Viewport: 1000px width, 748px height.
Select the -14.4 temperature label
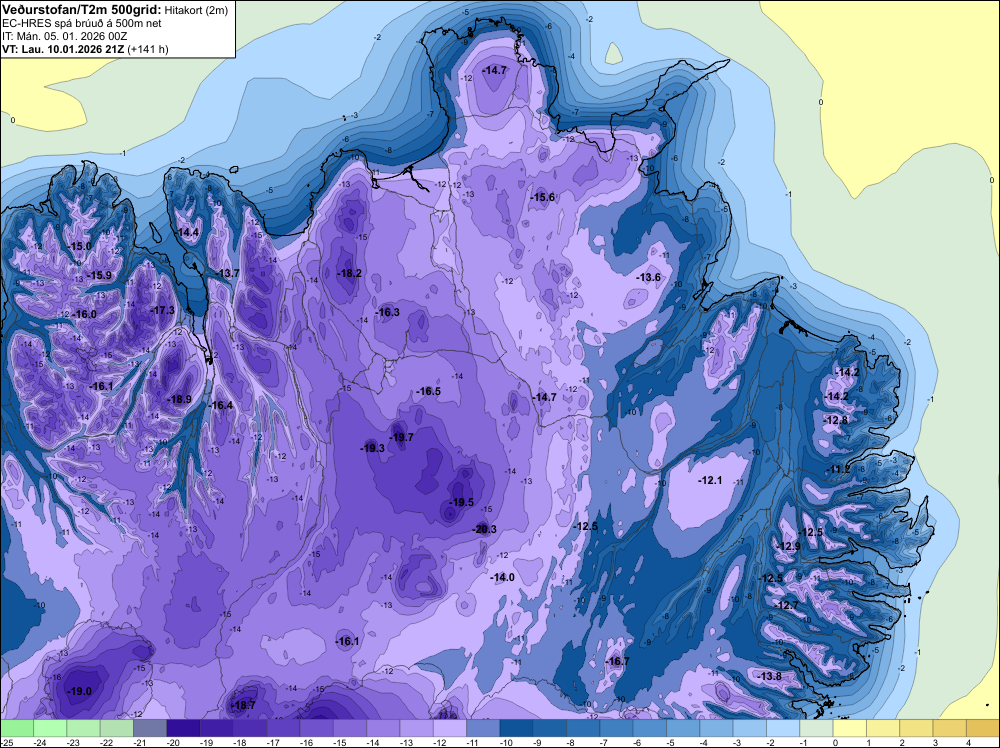click(x=187, y=232)
